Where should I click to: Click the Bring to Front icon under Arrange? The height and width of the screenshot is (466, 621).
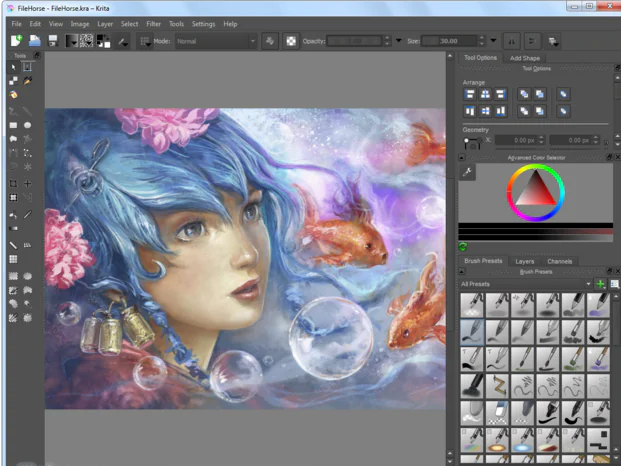point(524,94)
